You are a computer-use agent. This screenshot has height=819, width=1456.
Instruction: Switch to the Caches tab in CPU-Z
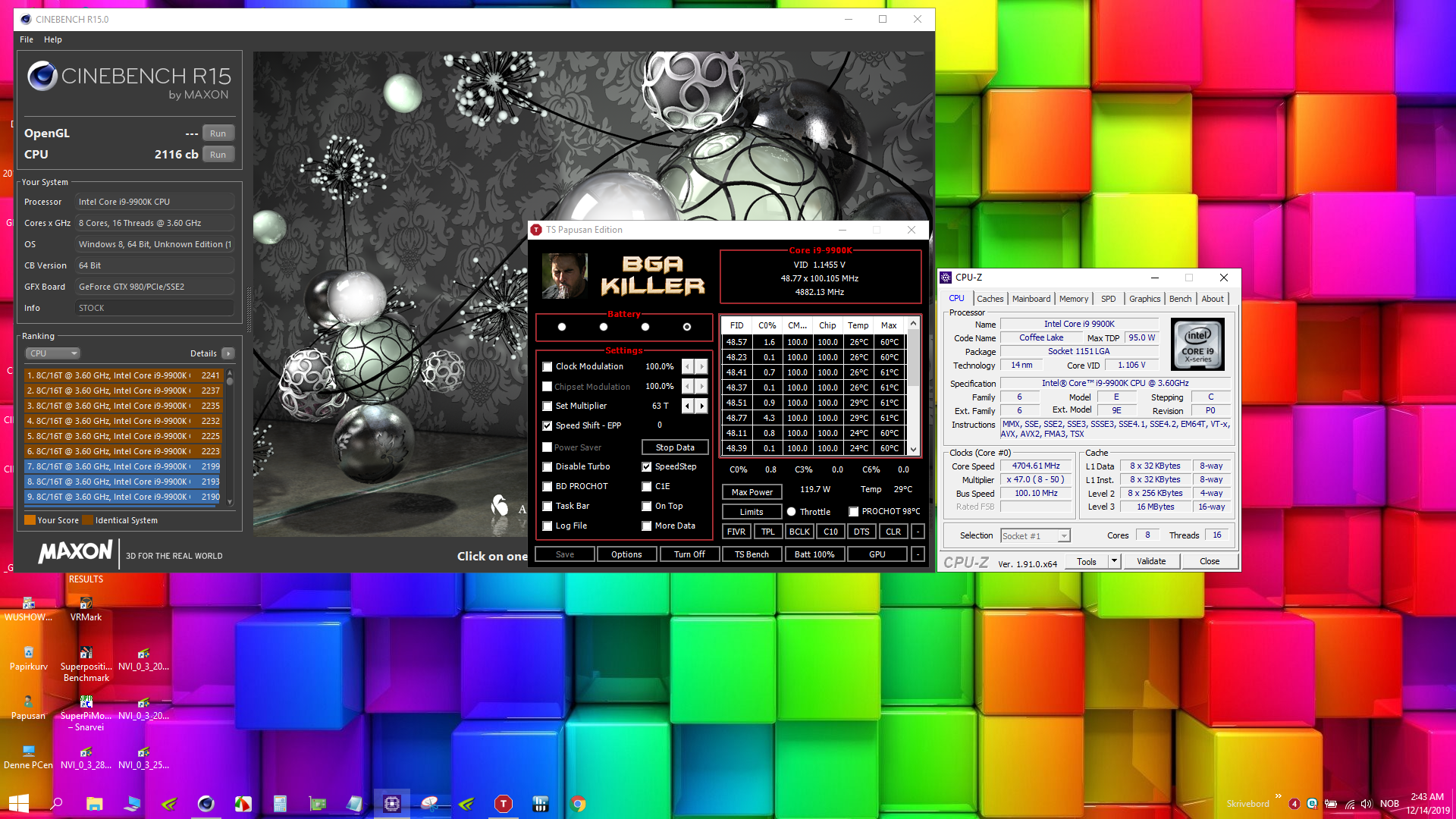coord(990,299)
